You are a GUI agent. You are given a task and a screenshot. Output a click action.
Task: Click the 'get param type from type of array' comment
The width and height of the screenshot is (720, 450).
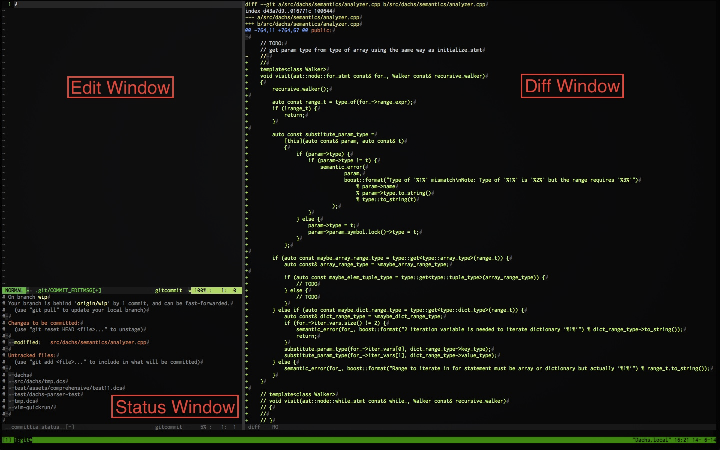[x=373, y=50]
